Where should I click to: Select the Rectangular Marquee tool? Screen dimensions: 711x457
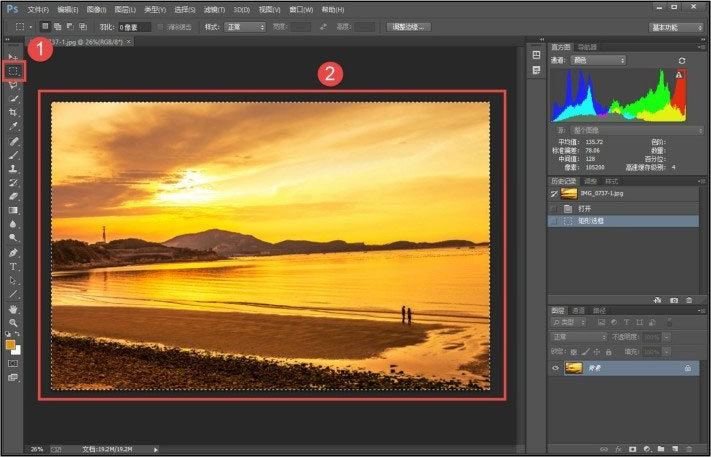click(x=13, y=71)
